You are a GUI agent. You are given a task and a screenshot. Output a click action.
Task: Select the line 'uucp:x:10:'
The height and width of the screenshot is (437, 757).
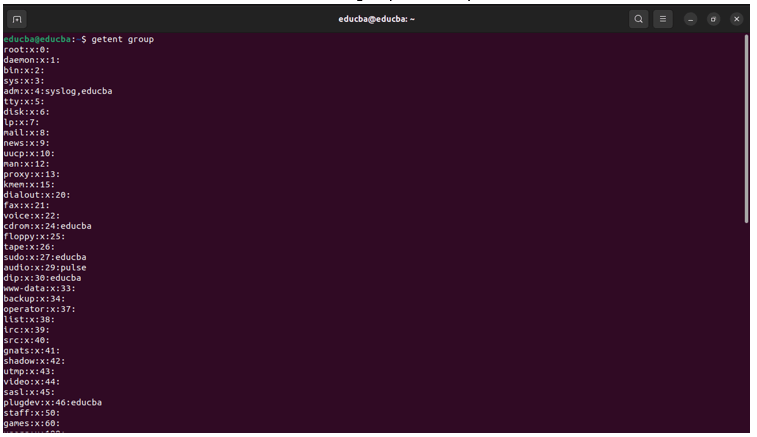[29, 154]
